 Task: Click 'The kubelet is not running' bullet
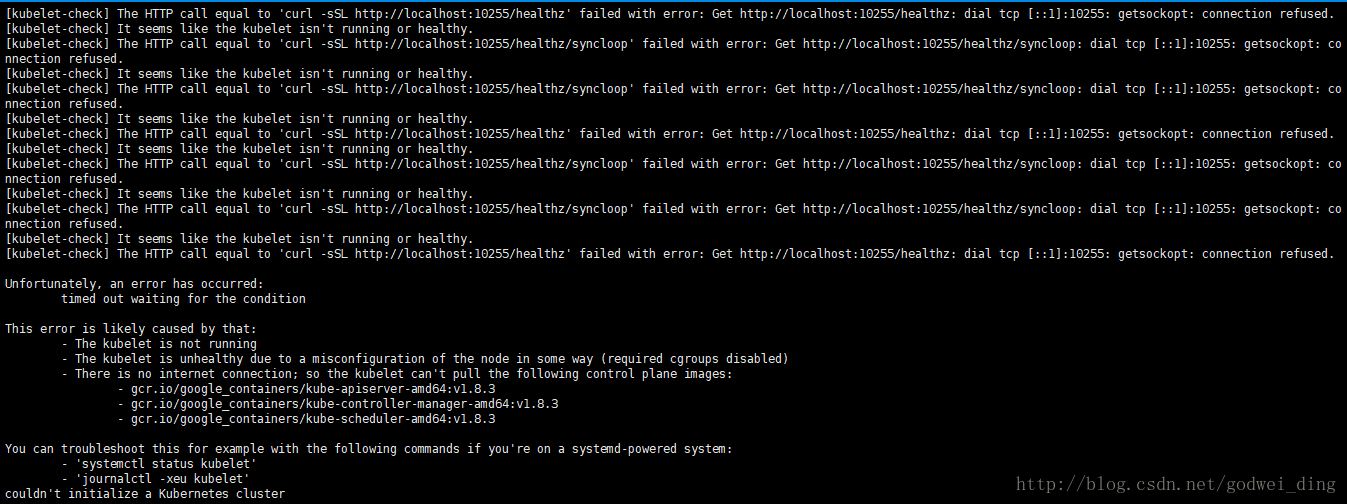point(159,344)
